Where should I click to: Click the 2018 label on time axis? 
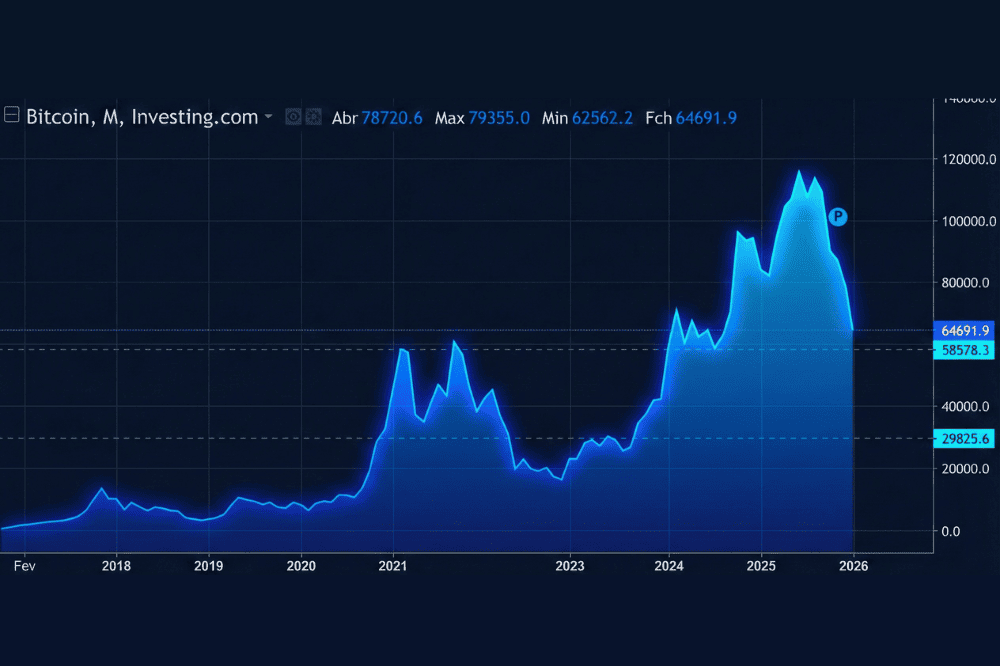[x=117, y=565]
